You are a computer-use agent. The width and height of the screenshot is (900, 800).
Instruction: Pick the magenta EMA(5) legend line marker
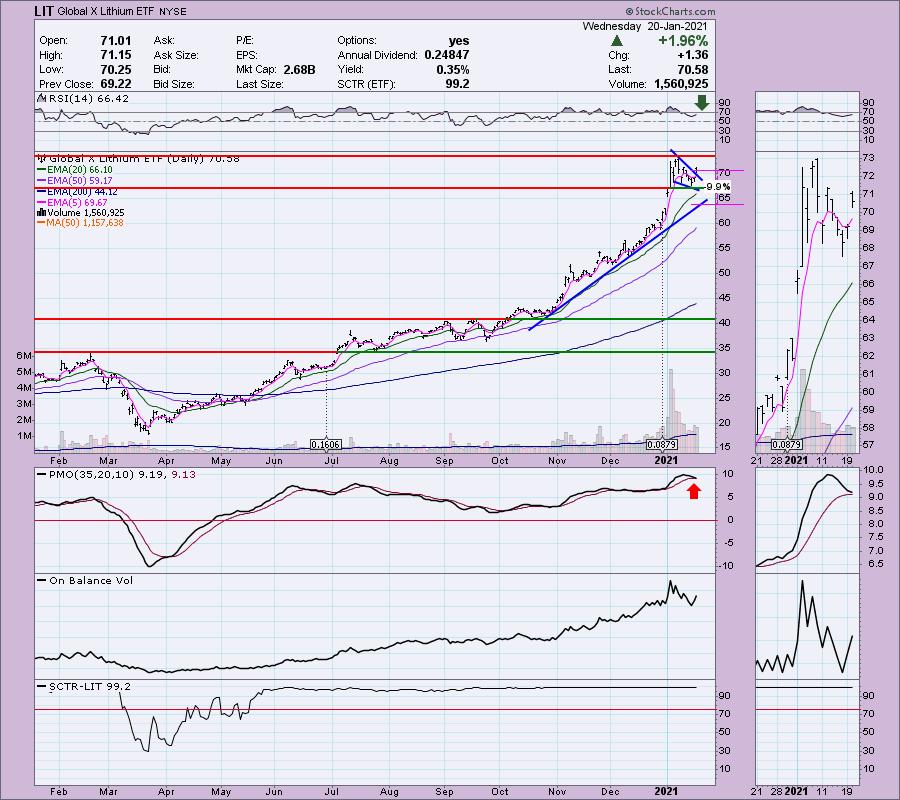41,203
